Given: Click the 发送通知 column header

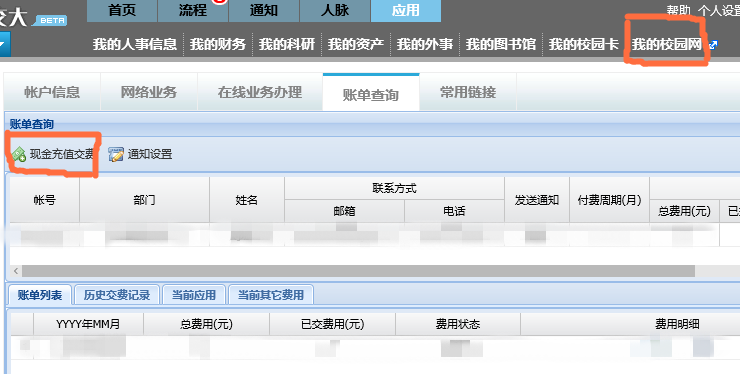Looking at the screenshot, I should pyautogui.click(x=537, y=200).
